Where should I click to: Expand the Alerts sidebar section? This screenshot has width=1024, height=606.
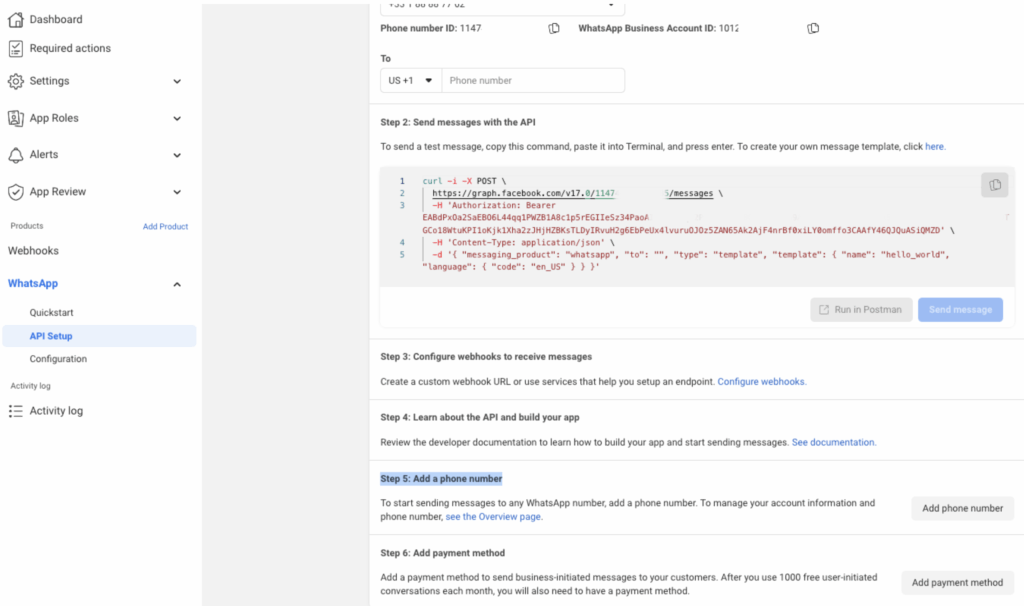coord(177,155)
